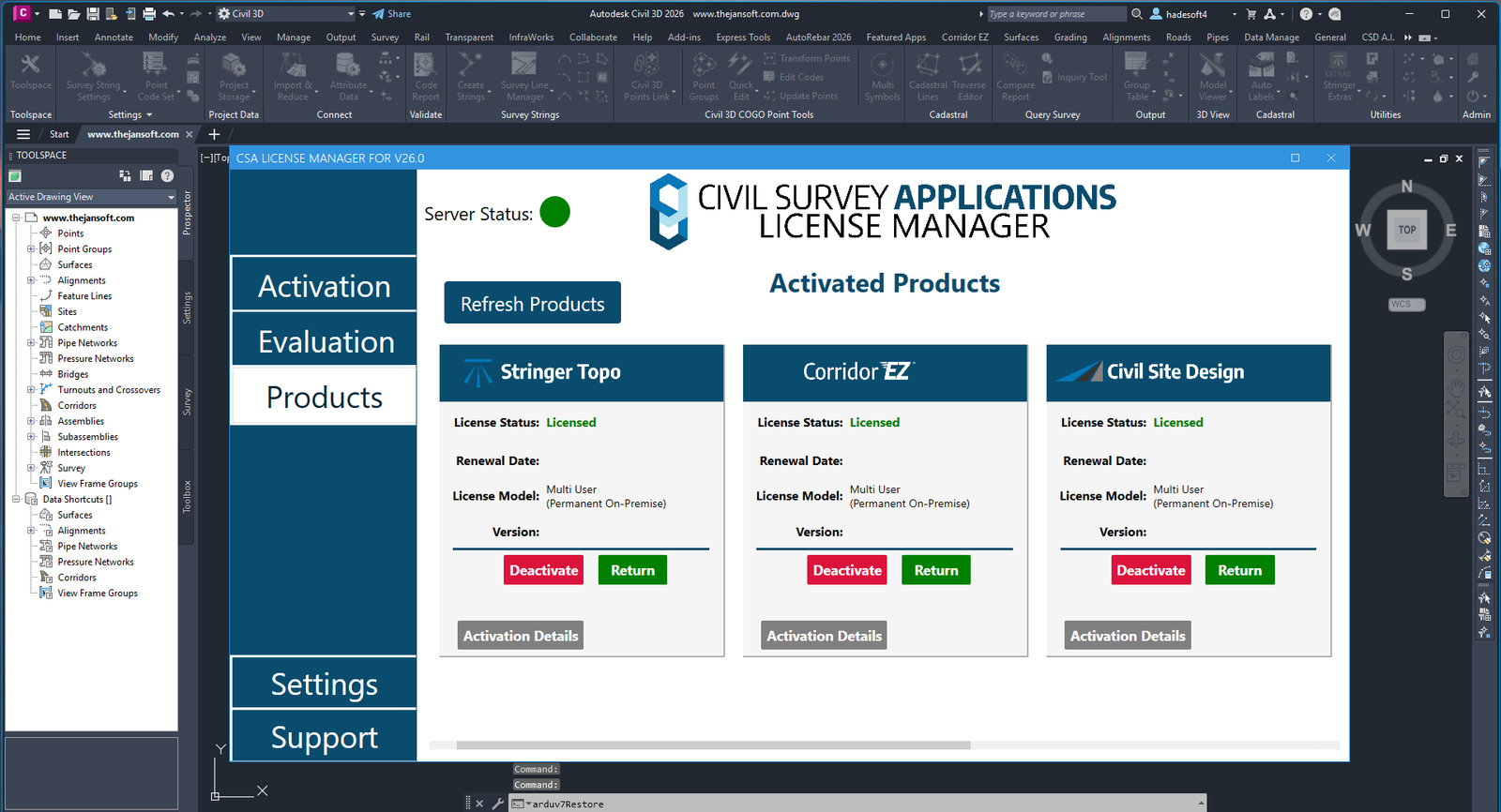Open the Survey Line Manager

tap(524, 77)
